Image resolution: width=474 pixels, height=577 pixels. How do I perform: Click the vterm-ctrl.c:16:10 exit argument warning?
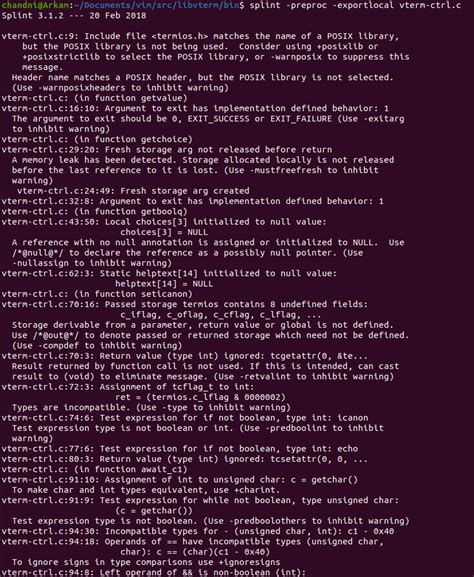coord(195,109)
